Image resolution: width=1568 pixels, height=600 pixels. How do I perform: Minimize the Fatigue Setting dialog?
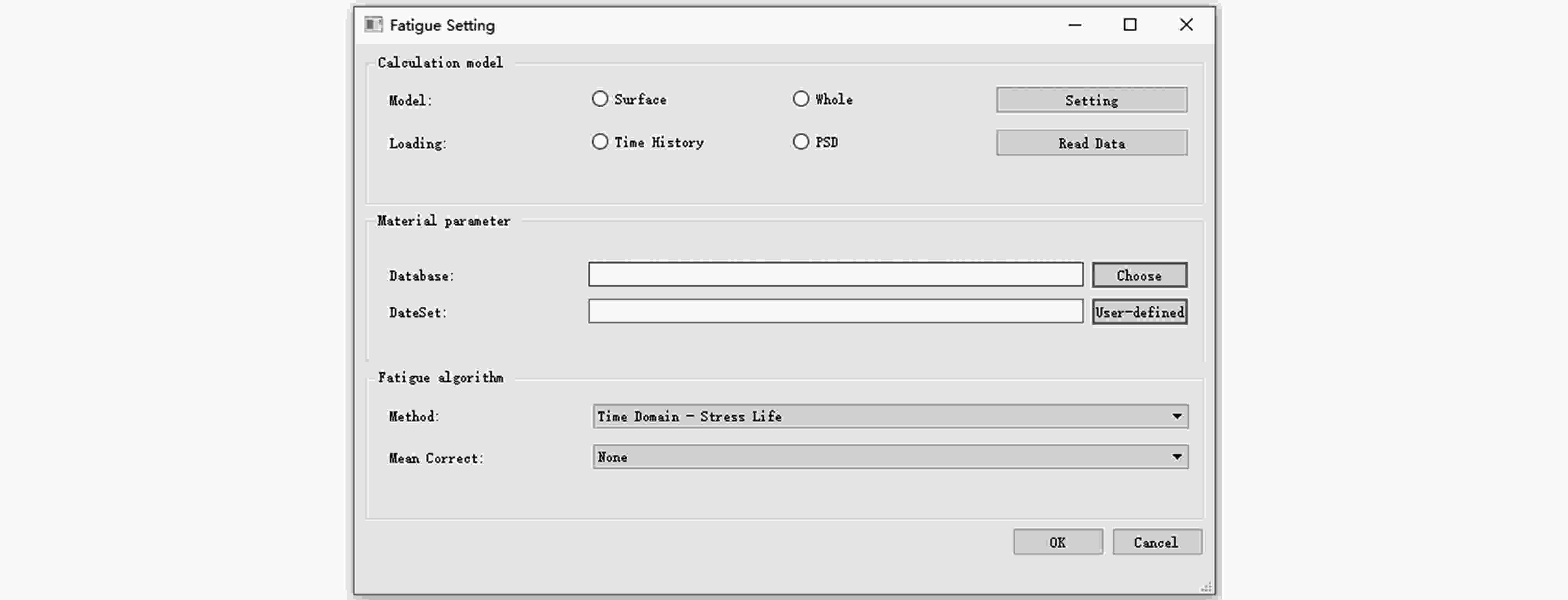point(1075,25)
